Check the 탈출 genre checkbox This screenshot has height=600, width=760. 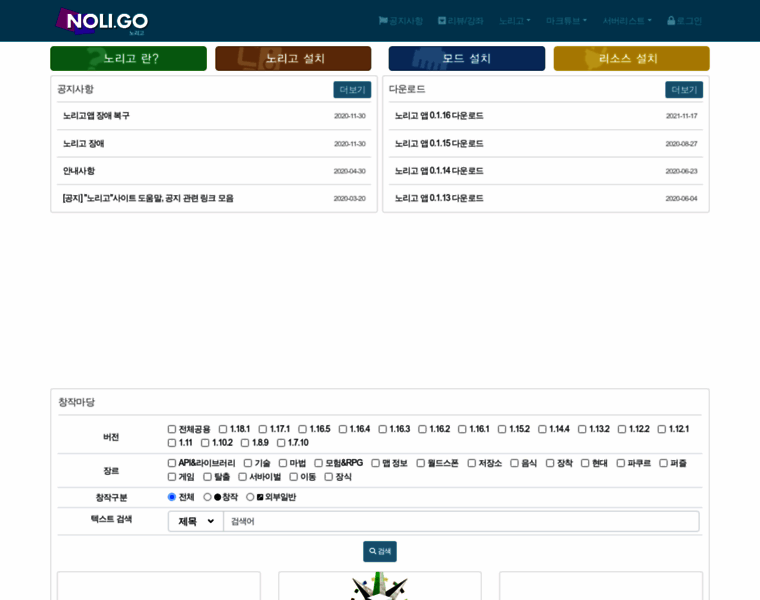pyautogui.click(x=207, y=477)
